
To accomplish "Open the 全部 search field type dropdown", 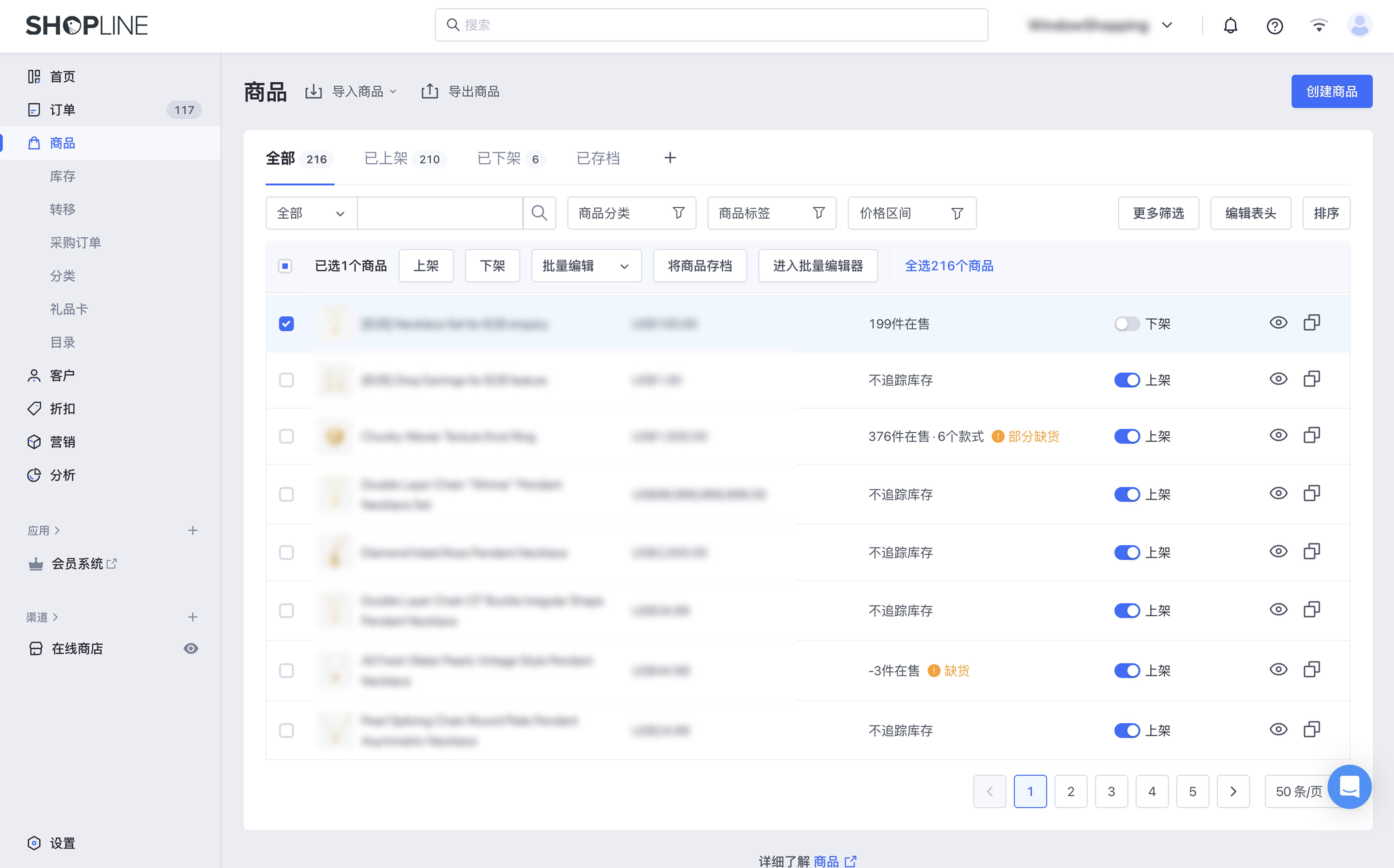I will point(312,213).
